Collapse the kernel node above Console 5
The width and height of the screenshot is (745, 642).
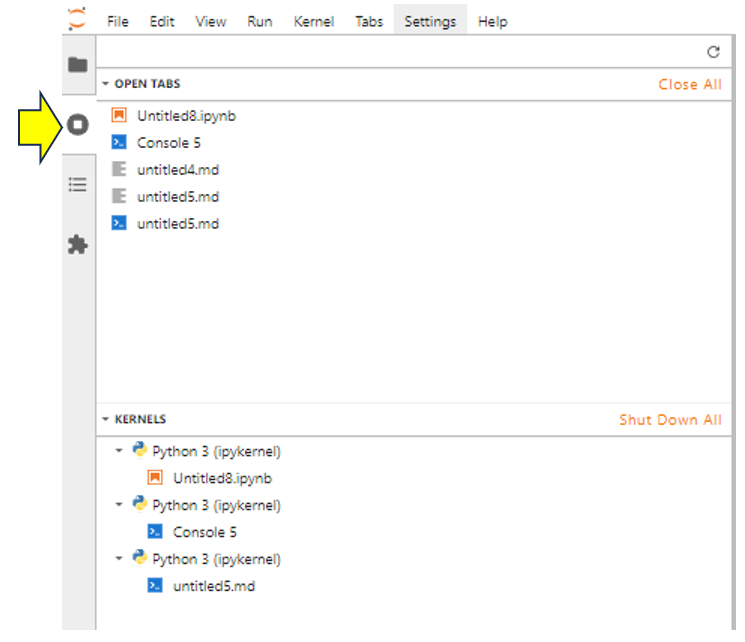119,505
